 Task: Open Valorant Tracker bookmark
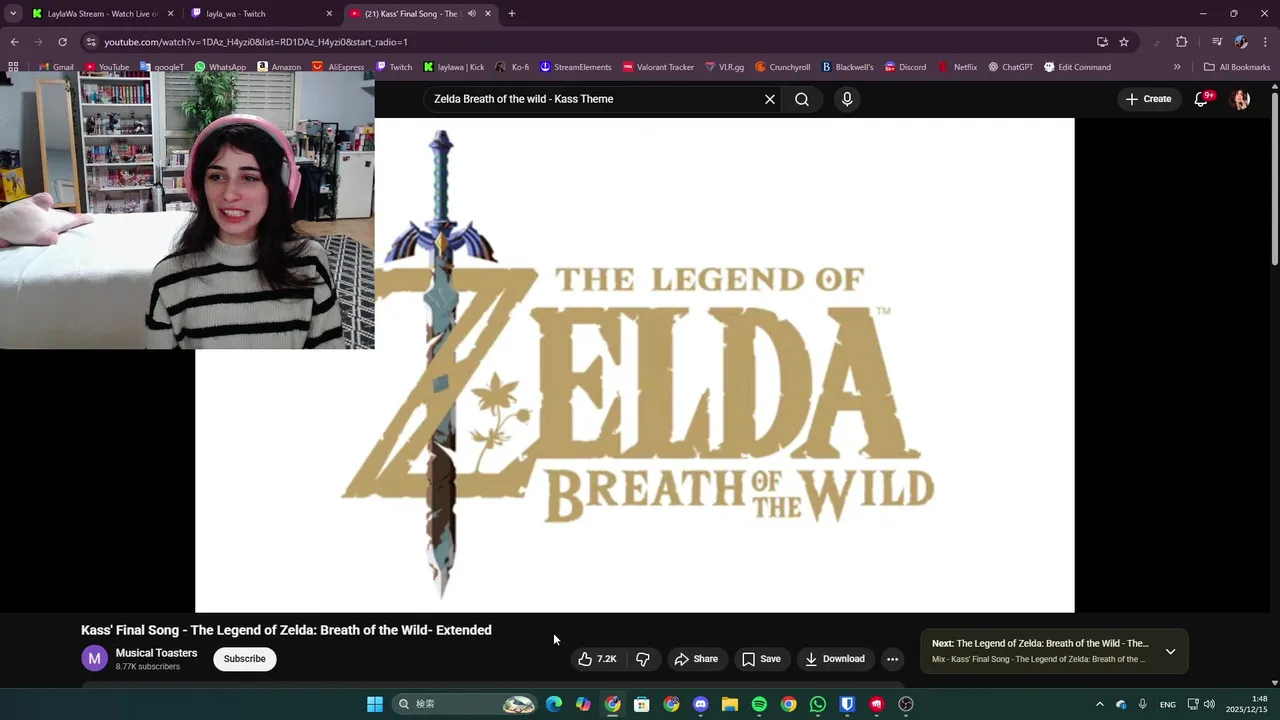tap(658, 67)
